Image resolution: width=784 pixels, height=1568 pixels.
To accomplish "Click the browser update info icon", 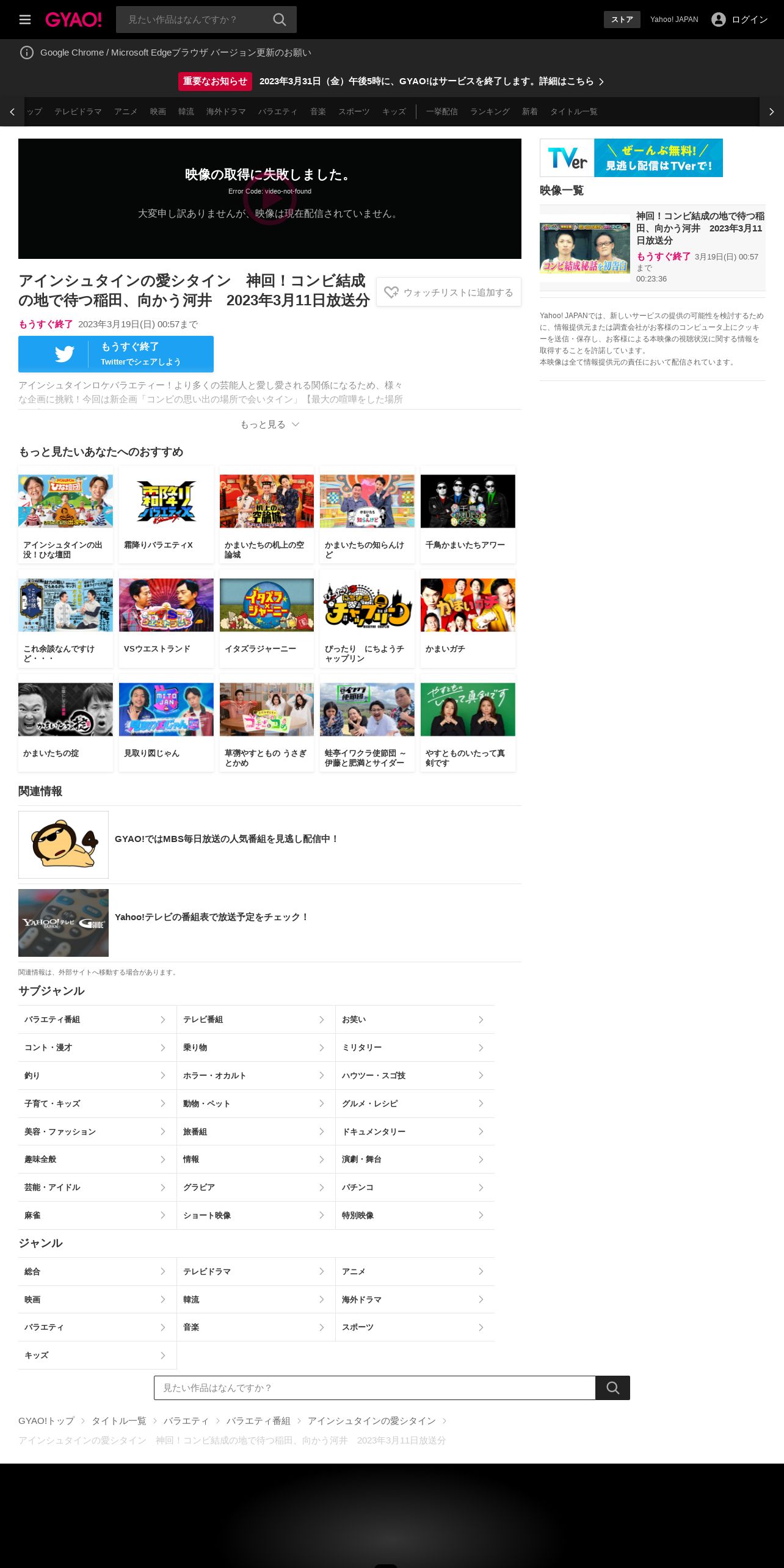I will [x=27, y=53].
